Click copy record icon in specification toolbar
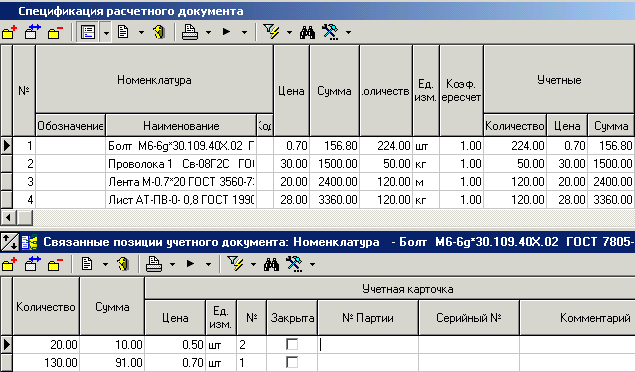 point(32,32)
